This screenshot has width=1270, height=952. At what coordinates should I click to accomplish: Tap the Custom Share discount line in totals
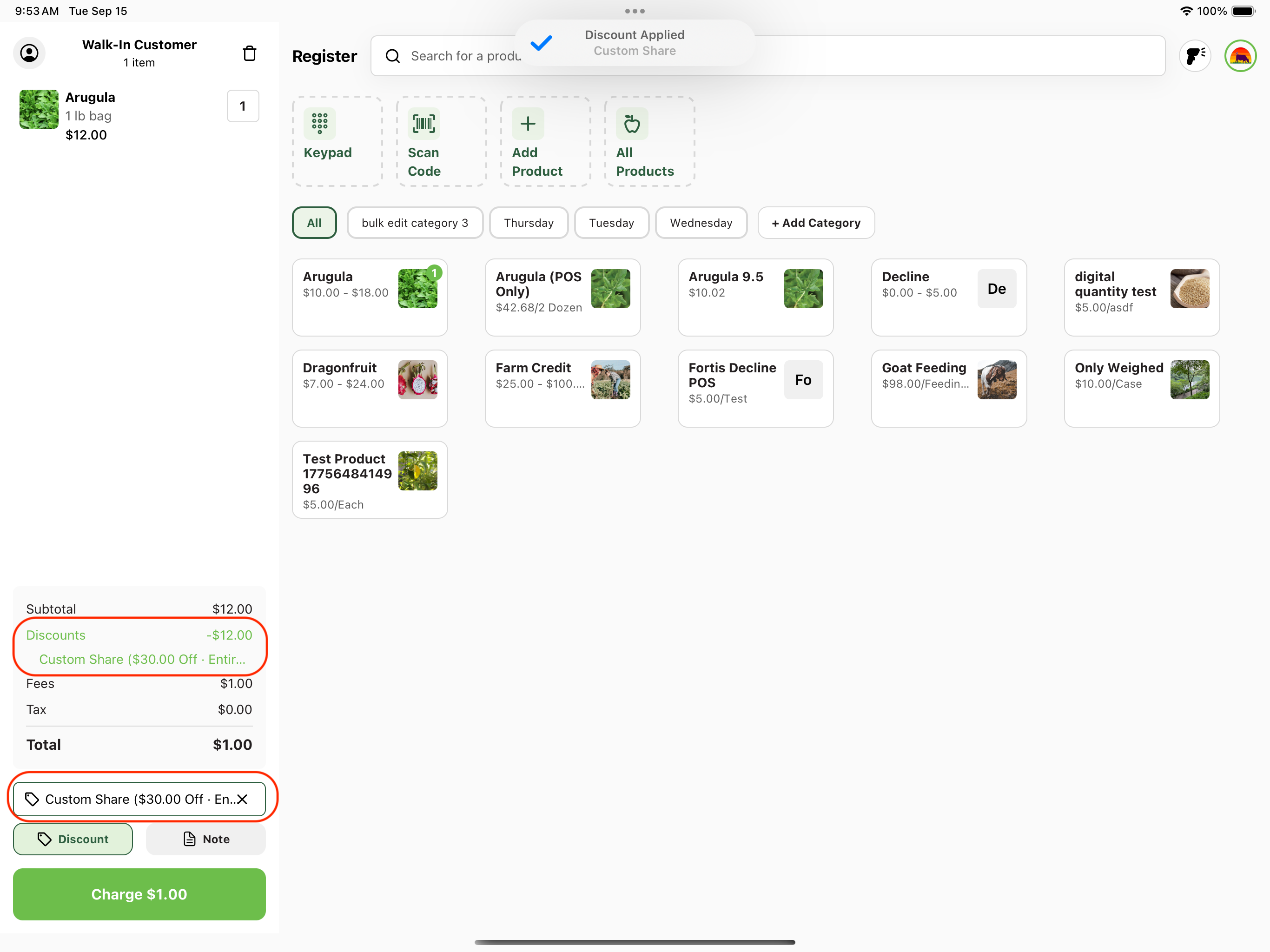pos(142,659)
